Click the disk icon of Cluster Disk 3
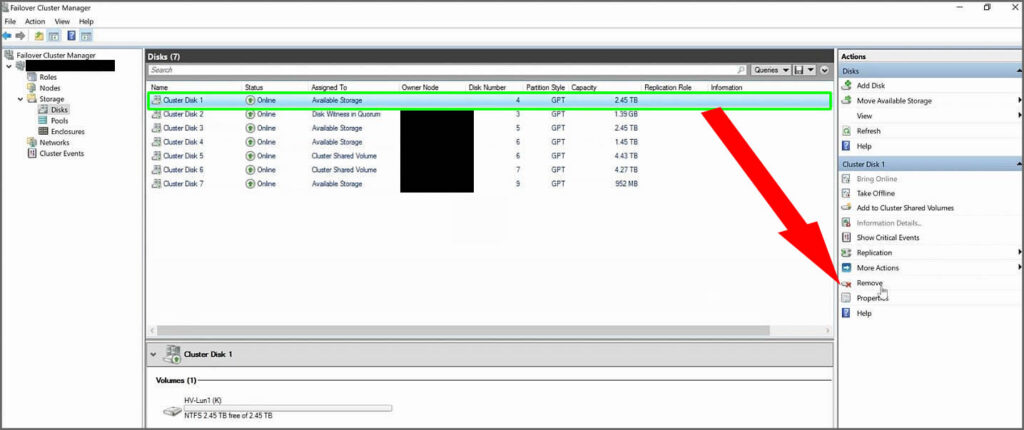1024x430 pixels. coord(156,128)
